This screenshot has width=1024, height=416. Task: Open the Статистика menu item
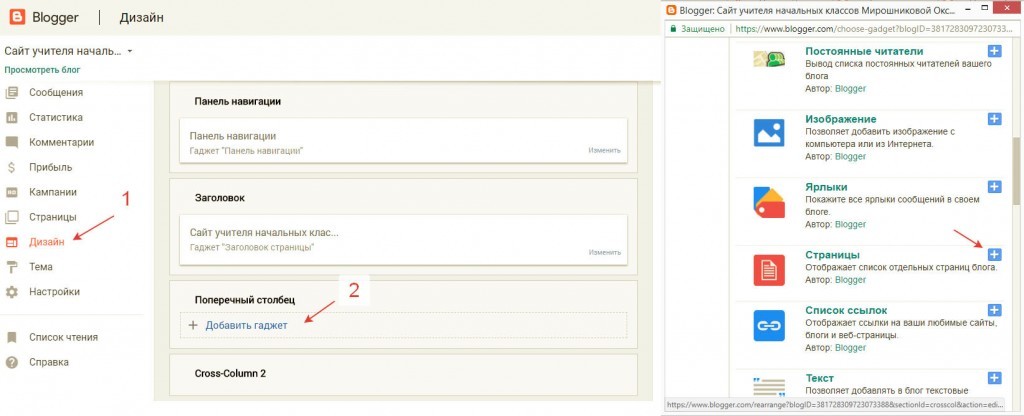click(x=56, y=118)
